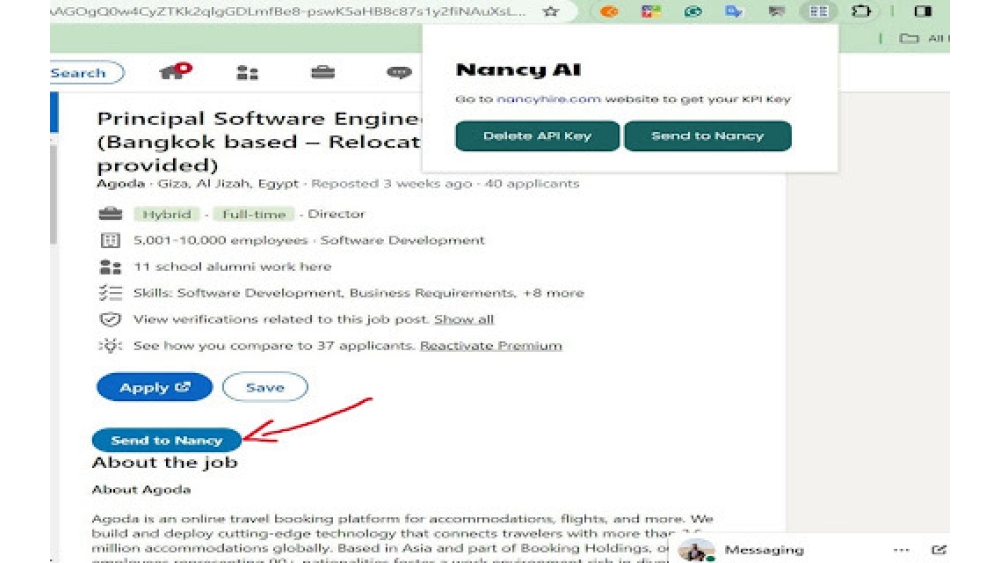The width and height of the screenshot is (1000, 563).
Task: Click the 11 school alumni work here text
Action: [x=232, y=267]
